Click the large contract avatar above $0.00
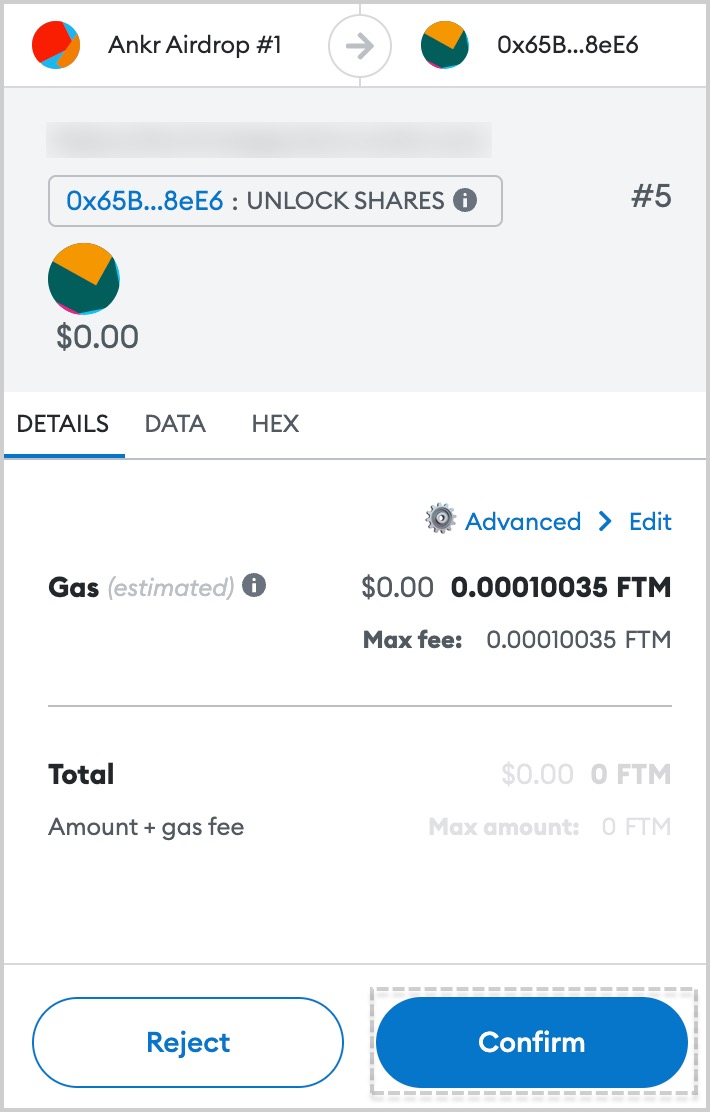This screenshot has height=1112, width=710. [84, 279]
